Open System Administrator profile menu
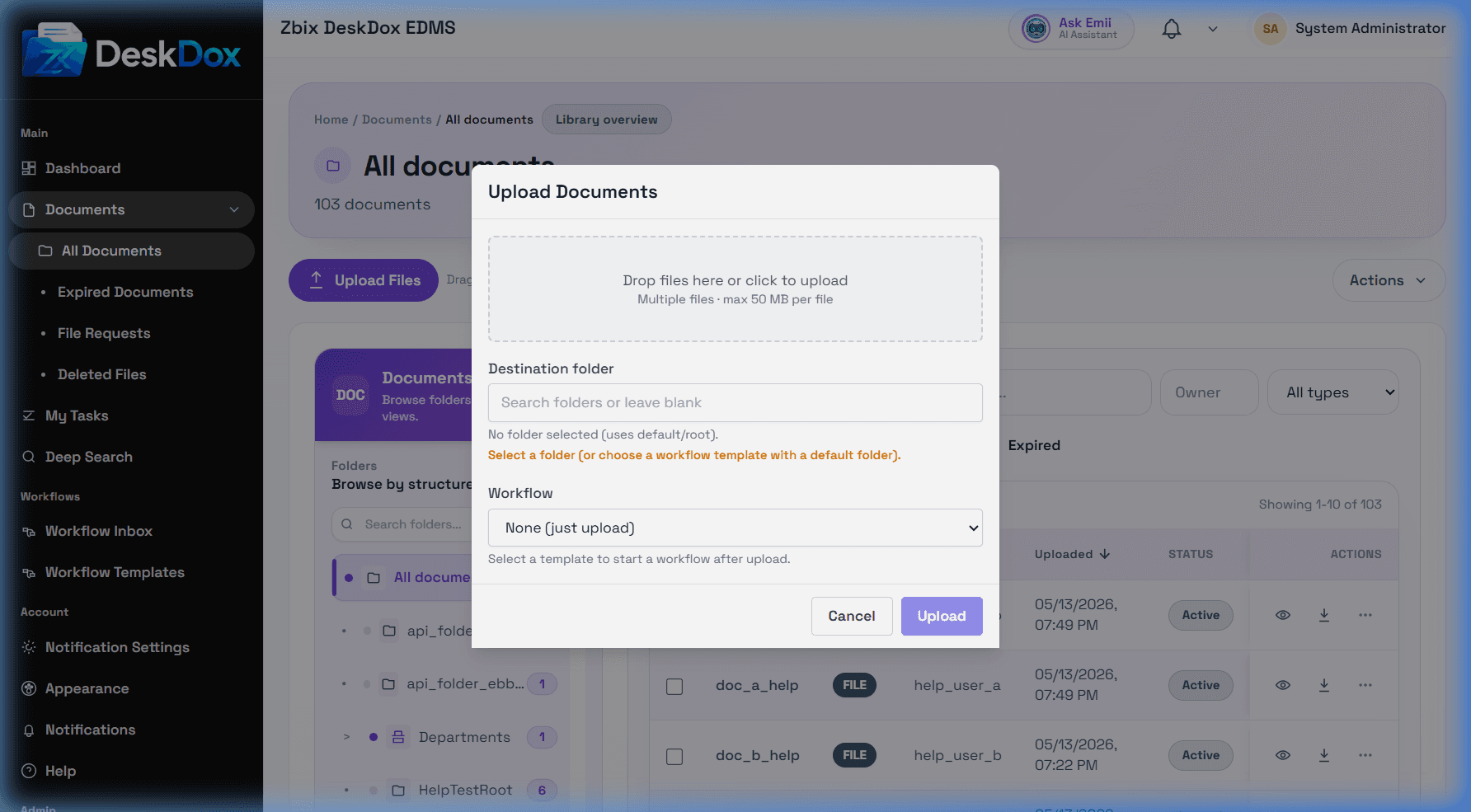The width and height of the screenshot is (1471, 812). 1370,28
